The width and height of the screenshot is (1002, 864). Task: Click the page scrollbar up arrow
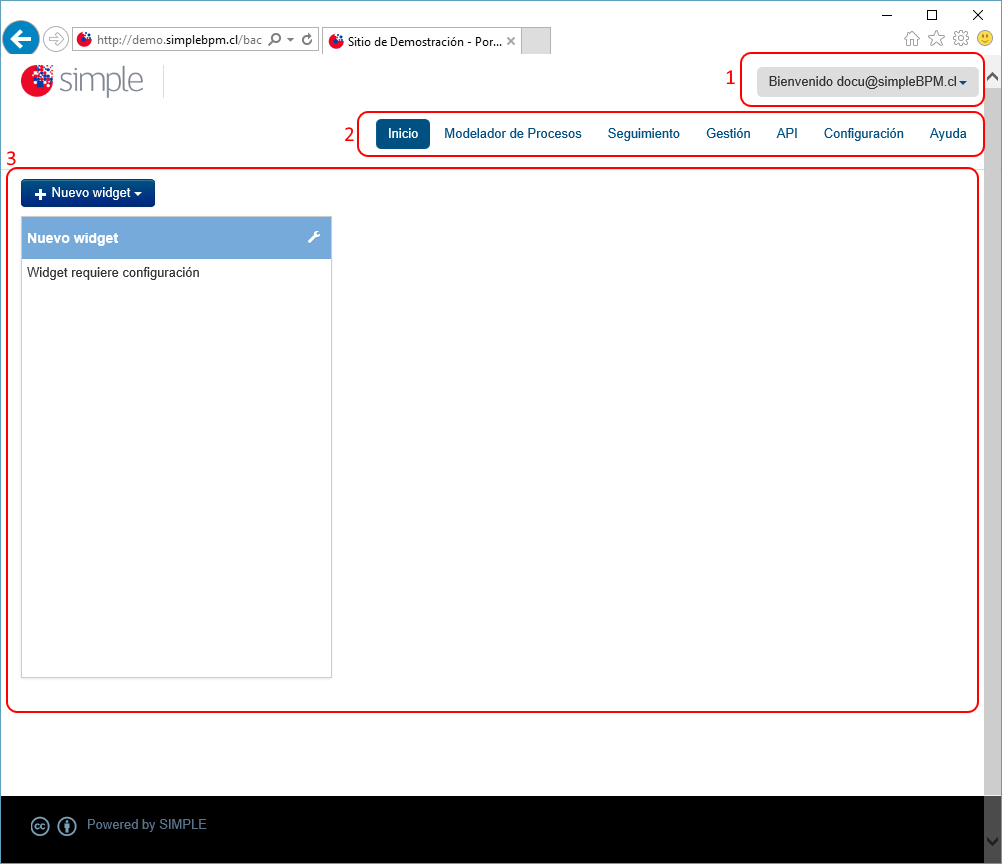992,77
